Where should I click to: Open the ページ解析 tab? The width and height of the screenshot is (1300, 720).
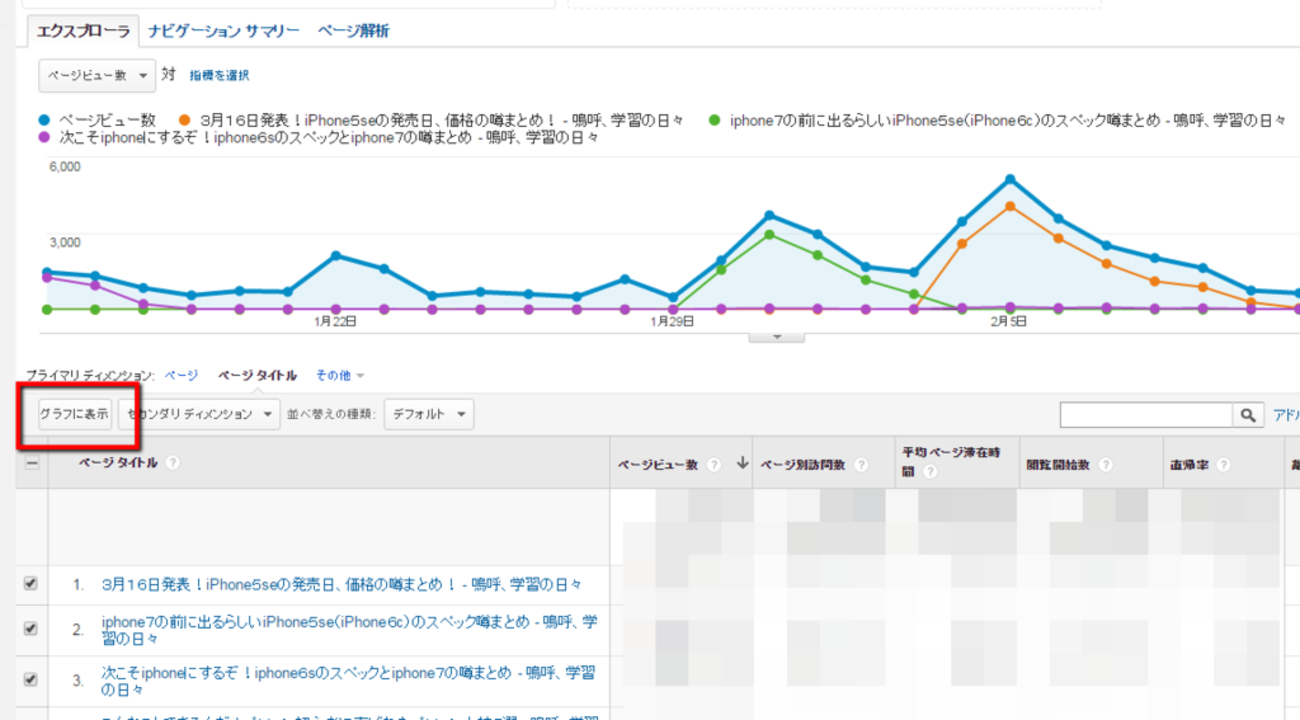click(x=353, y=31)
